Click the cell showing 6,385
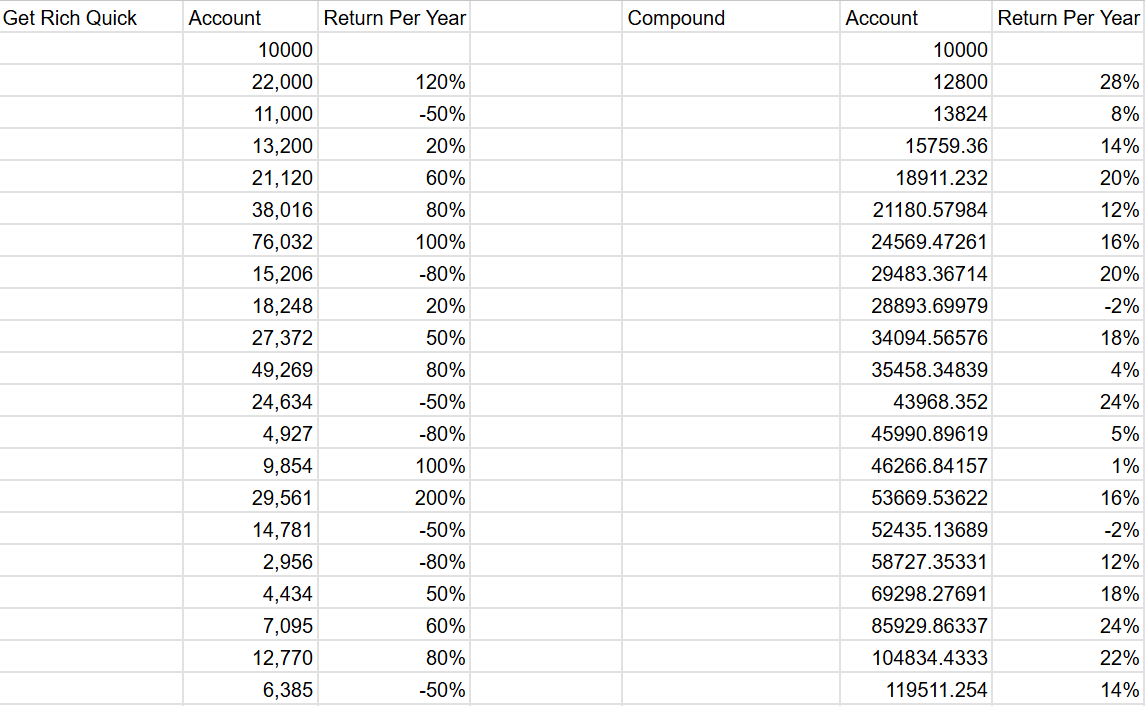This screenshot has width=1145, height=706. pos(250,689)
